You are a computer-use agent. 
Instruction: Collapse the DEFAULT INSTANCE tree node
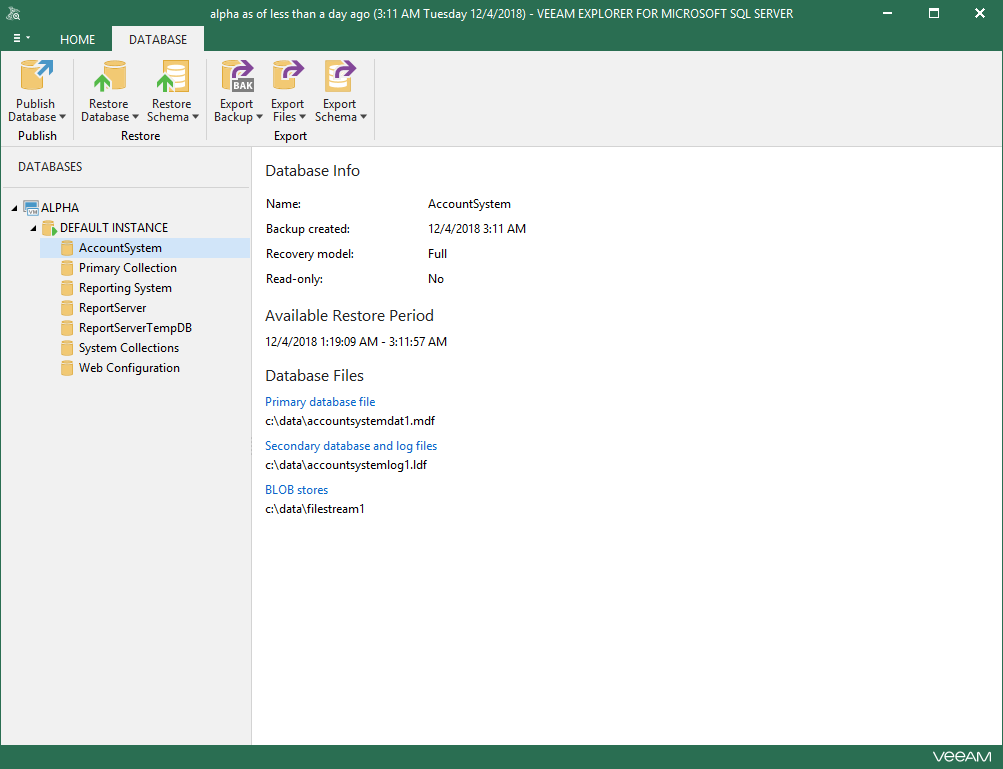click(x=33, y=228)
